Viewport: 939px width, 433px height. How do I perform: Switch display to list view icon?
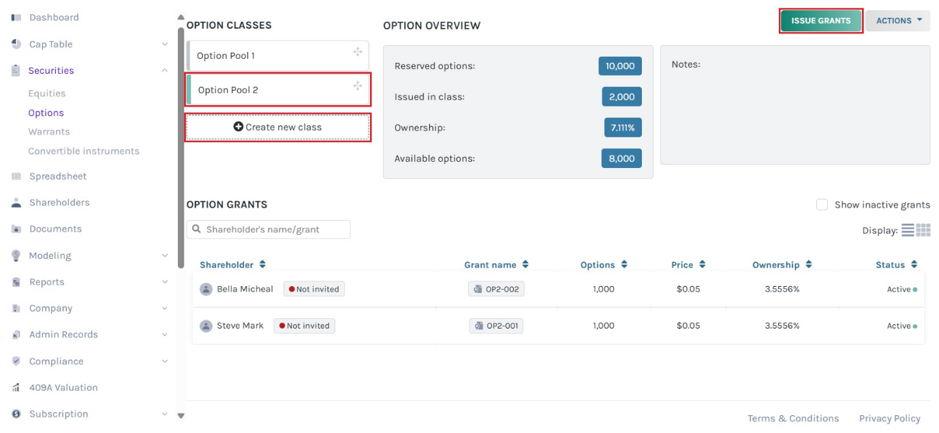tap(908, 230)
